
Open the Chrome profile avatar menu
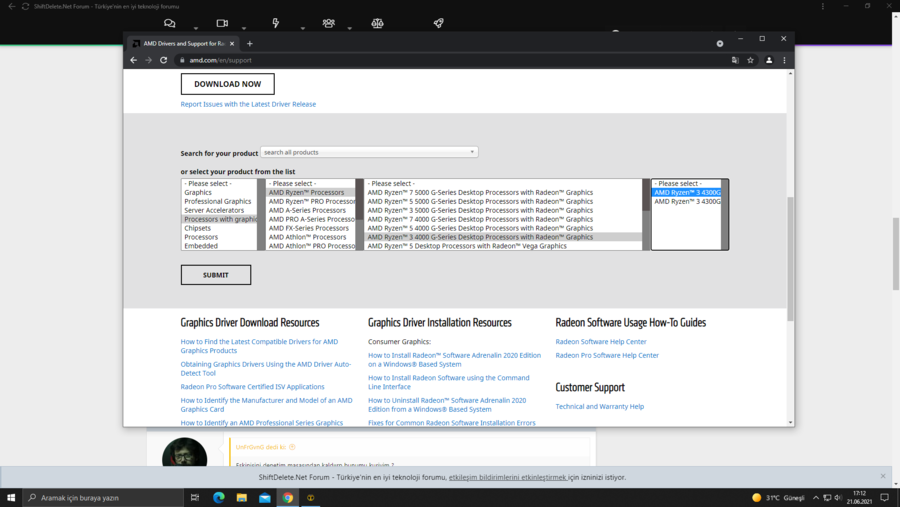769,60
